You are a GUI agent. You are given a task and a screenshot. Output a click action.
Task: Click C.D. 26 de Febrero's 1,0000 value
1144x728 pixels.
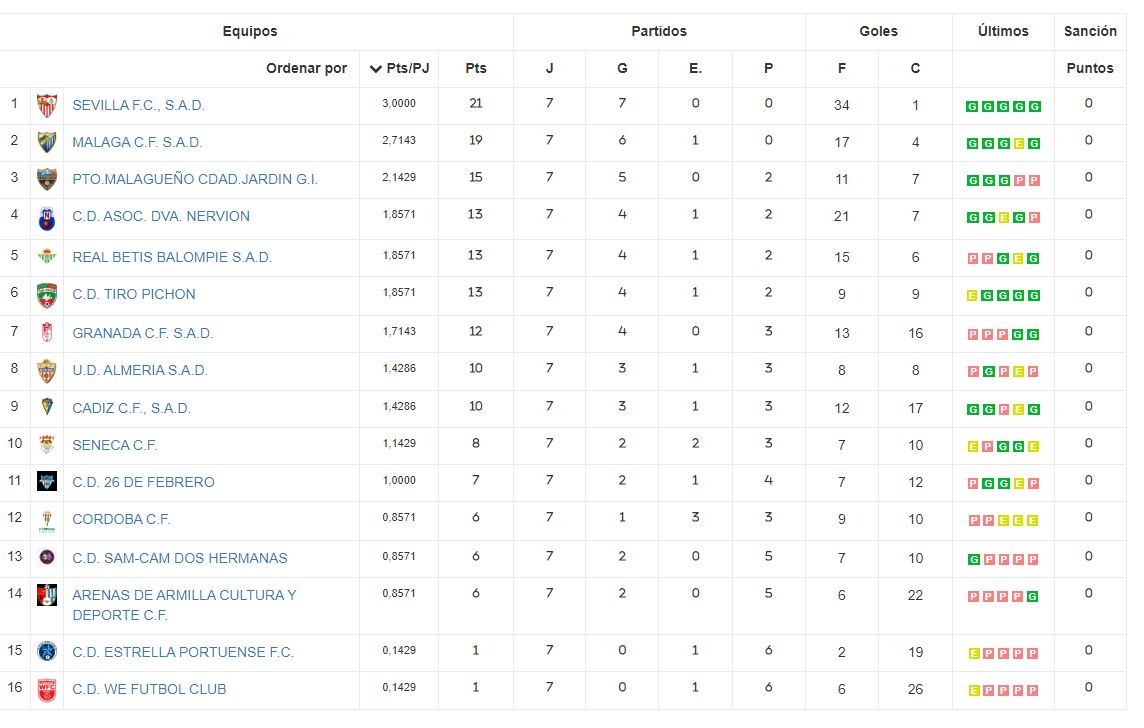coord(399,481)
